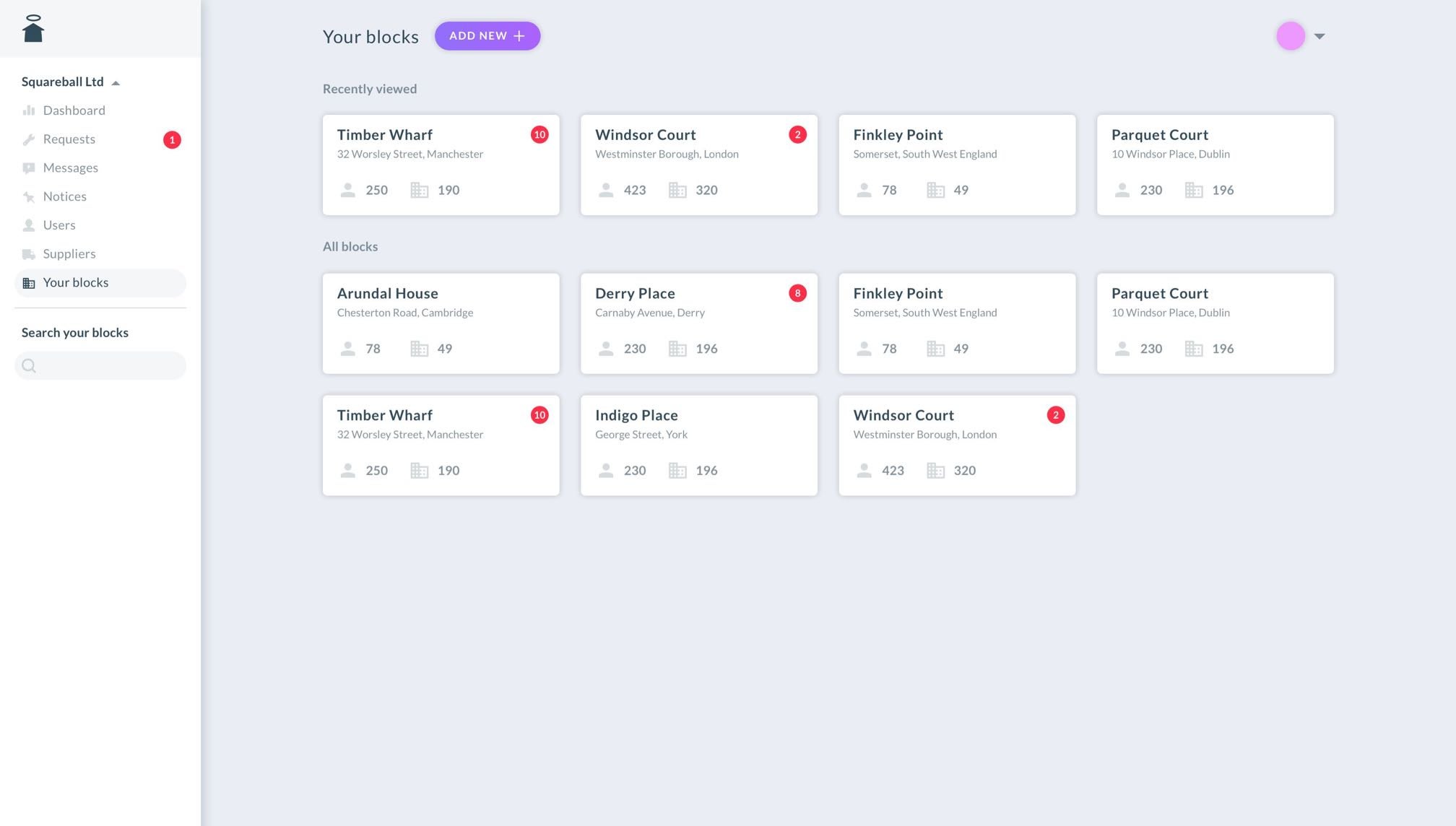
Task: Click the Users person icon
Action: [x=29, y=225]
